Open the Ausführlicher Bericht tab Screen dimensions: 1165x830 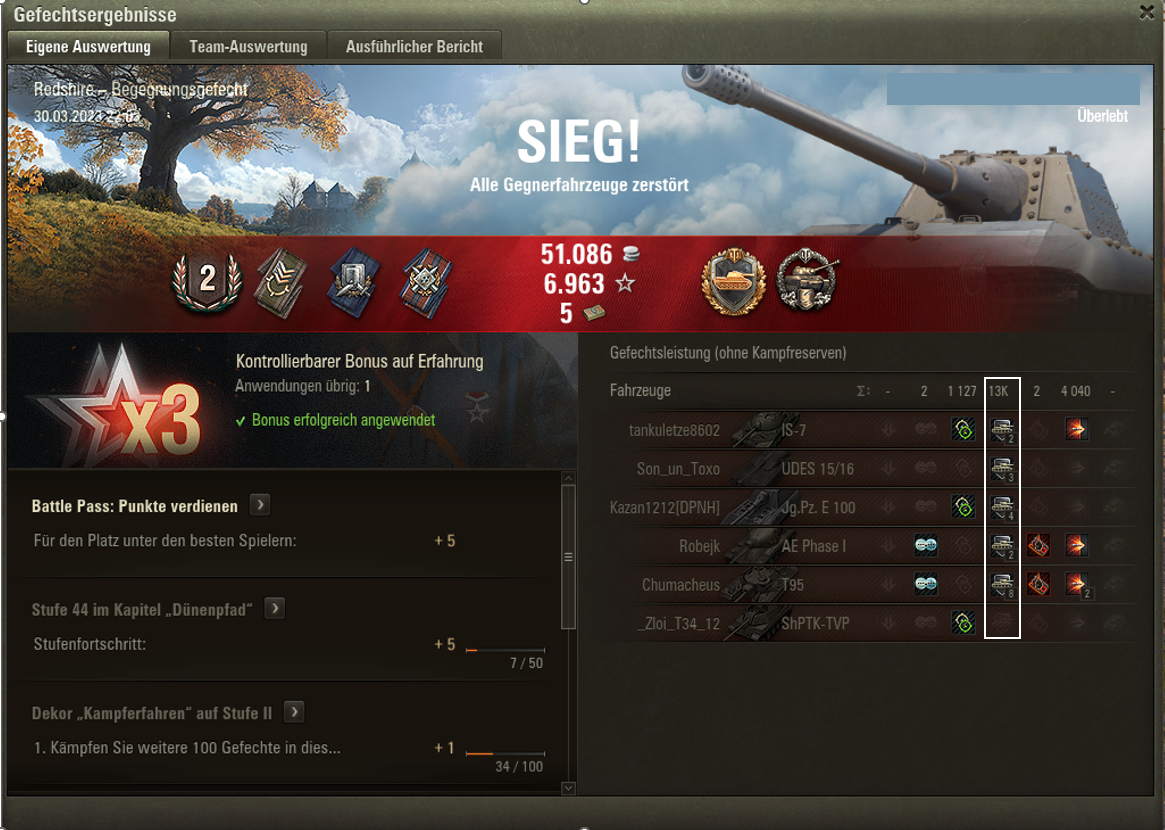pyautogui.click(x=414, y=46)
